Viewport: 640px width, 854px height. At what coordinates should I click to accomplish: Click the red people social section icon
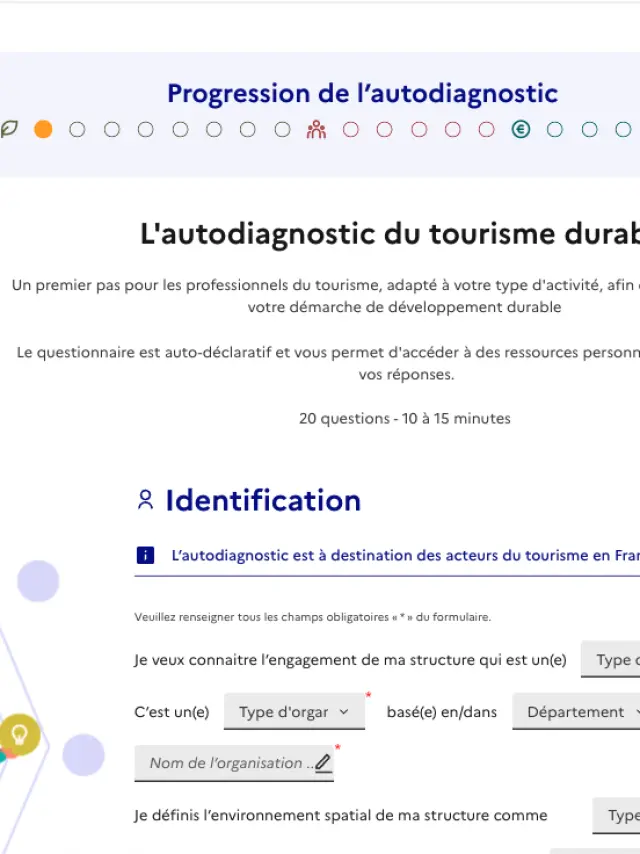(x=316, y=129)
